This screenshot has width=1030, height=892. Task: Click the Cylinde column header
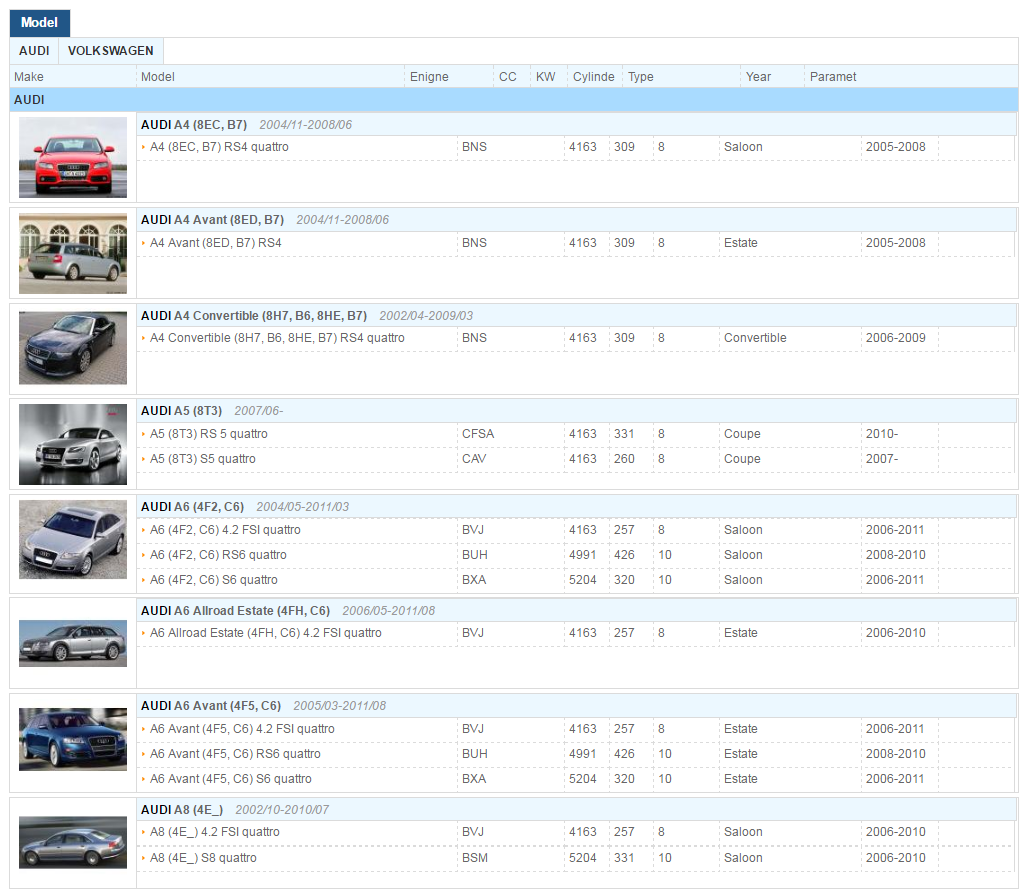(593, 77)
